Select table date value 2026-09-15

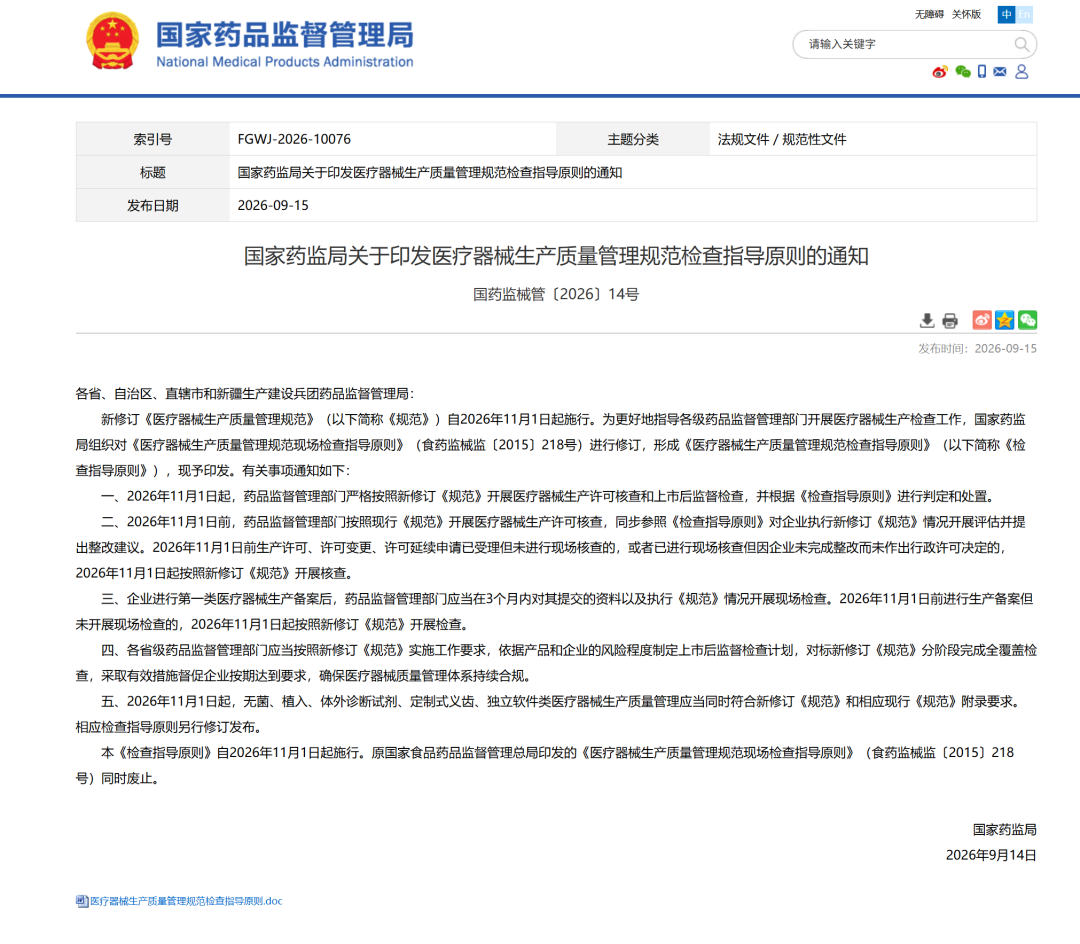[x=273, y=206]
